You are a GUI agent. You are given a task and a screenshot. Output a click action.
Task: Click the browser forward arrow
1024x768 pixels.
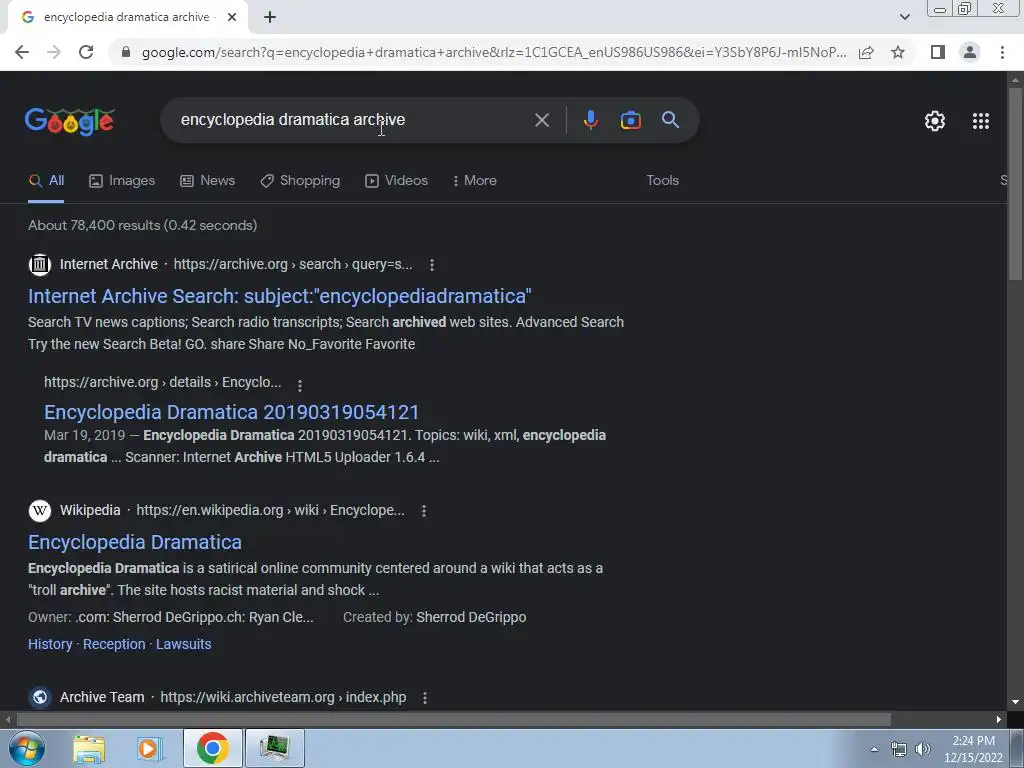[54, 52]
